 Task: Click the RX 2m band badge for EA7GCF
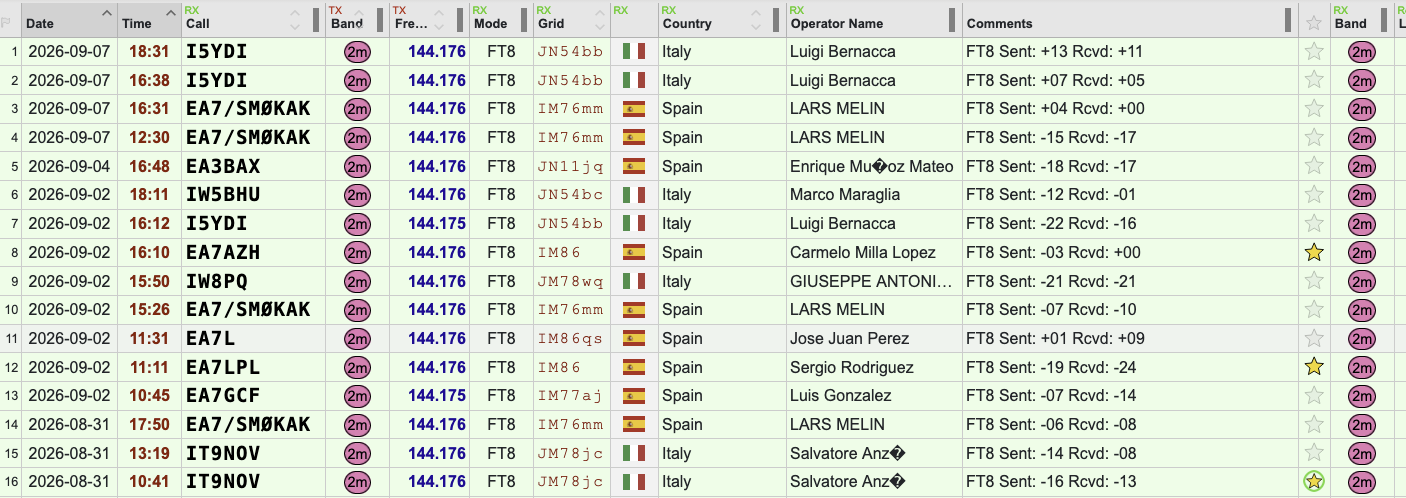coord(1361,396)
